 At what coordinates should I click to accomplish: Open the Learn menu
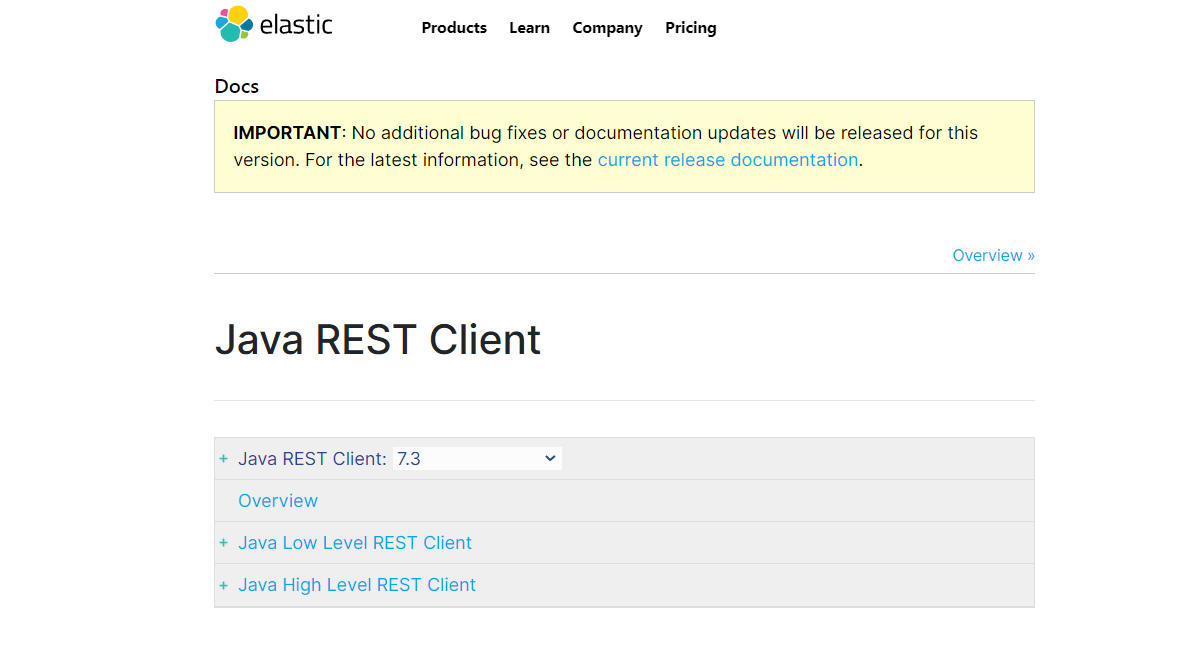click(529, 28)
